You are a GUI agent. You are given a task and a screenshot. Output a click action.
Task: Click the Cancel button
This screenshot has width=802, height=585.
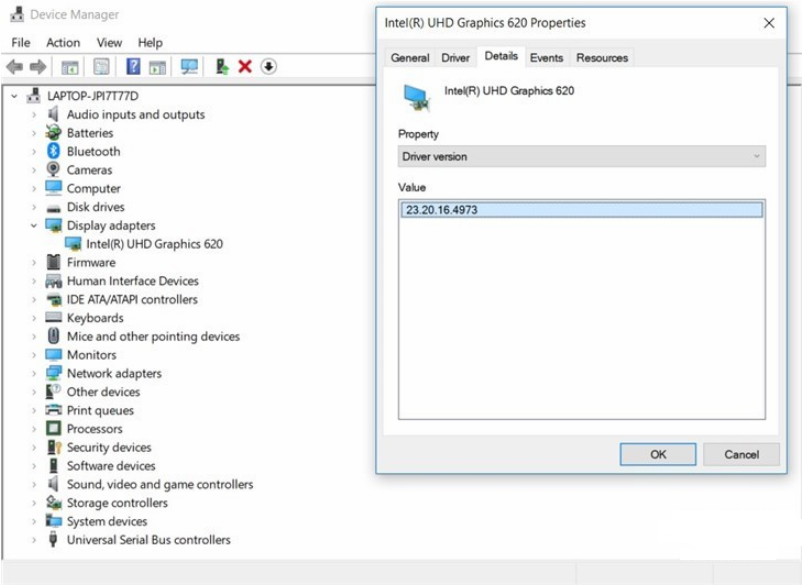[x=741, y=454]
